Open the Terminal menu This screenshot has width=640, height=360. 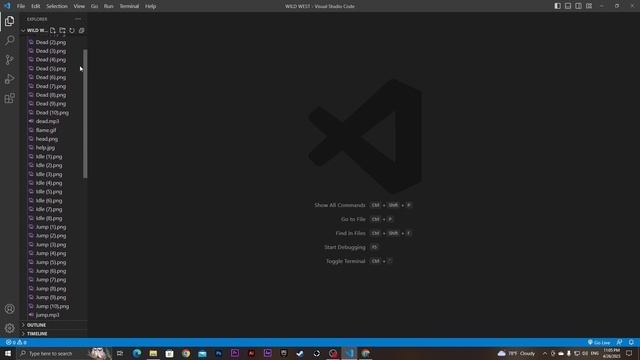129,6
